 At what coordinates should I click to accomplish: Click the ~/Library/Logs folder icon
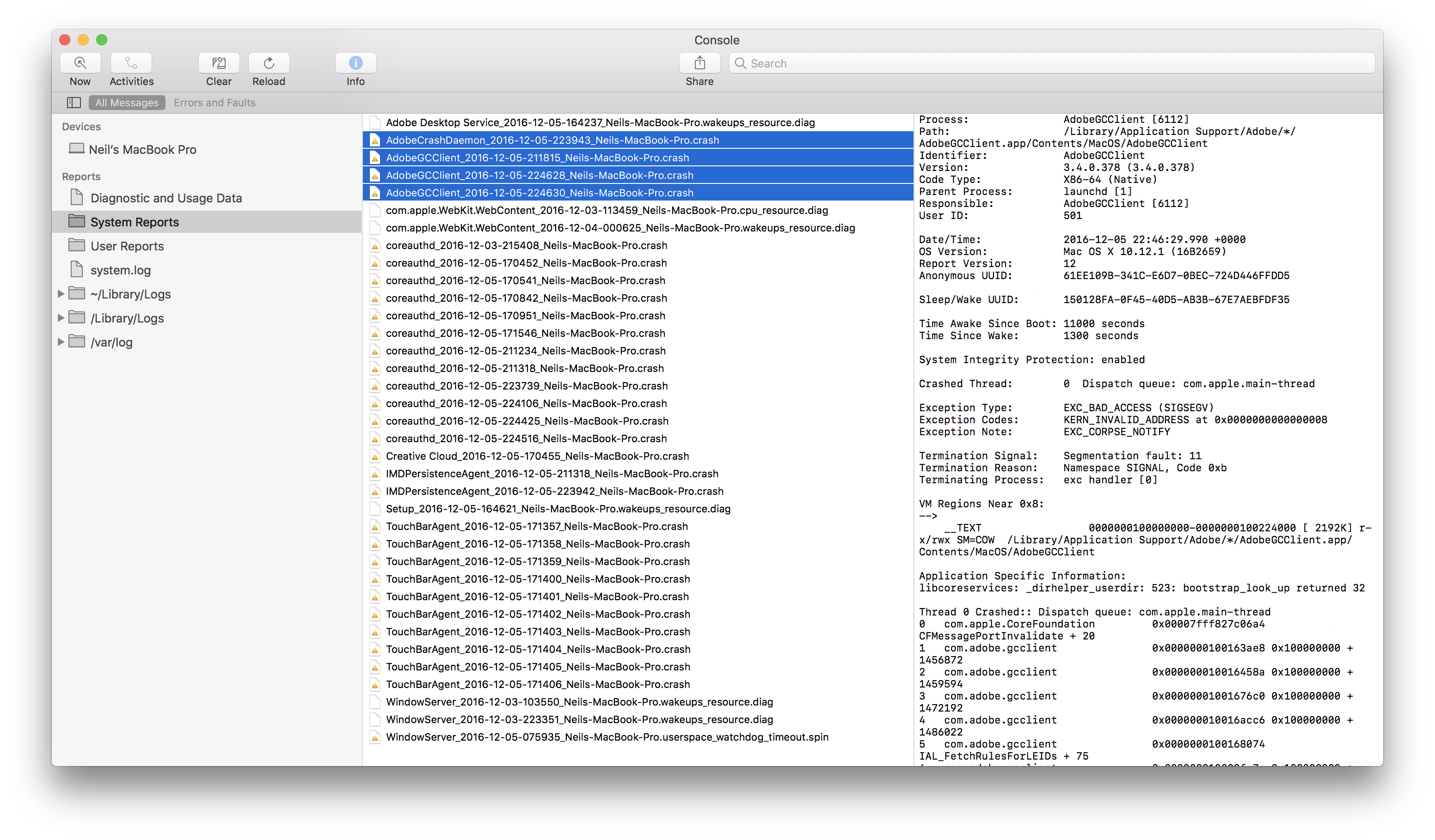click(x=76, y=293)
